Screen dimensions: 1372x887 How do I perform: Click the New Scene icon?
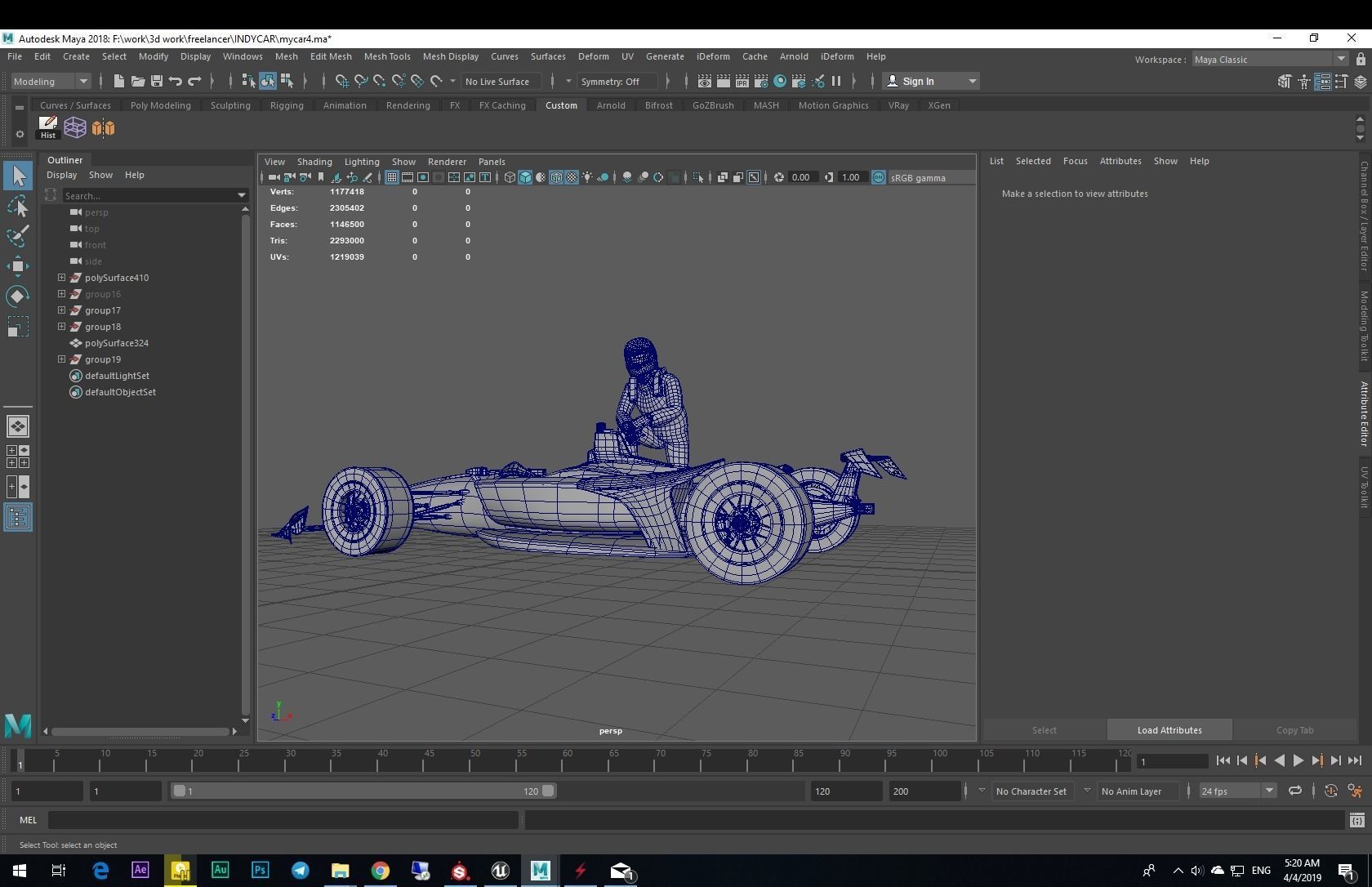pos(118,81)
